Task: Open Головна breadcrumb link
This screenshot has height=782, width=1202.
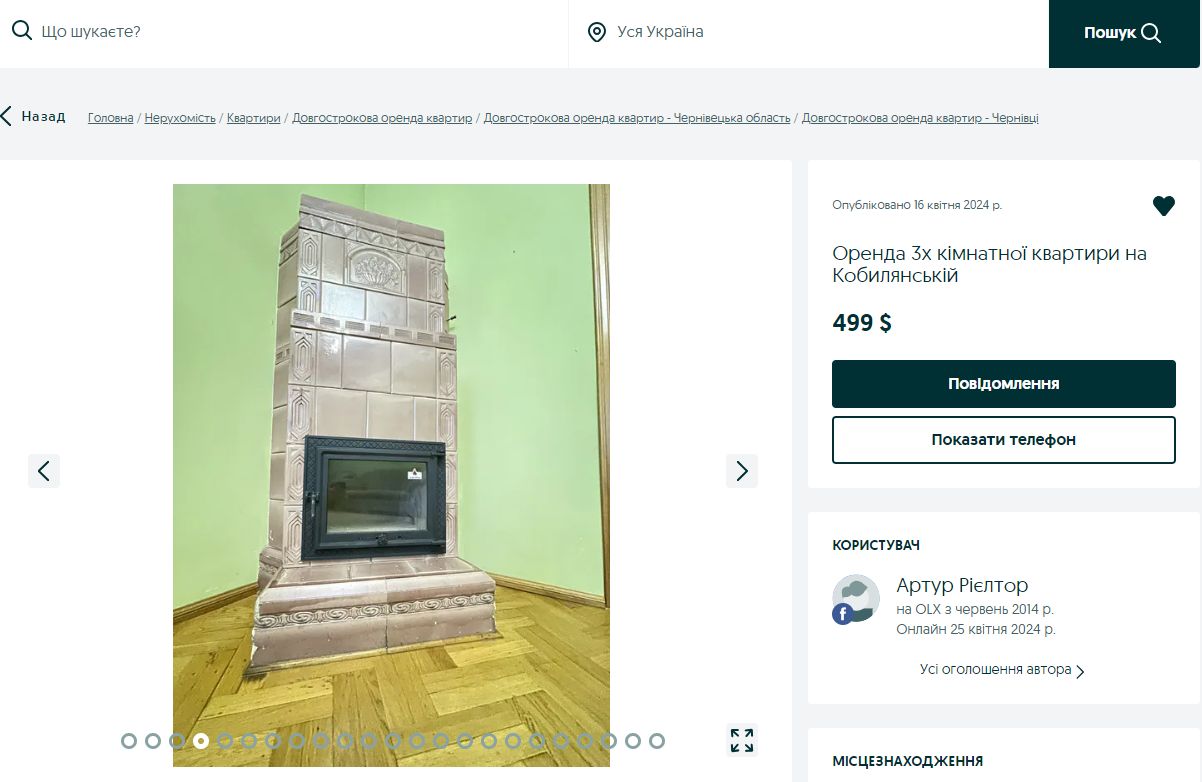Action: (x=110, y=118)
